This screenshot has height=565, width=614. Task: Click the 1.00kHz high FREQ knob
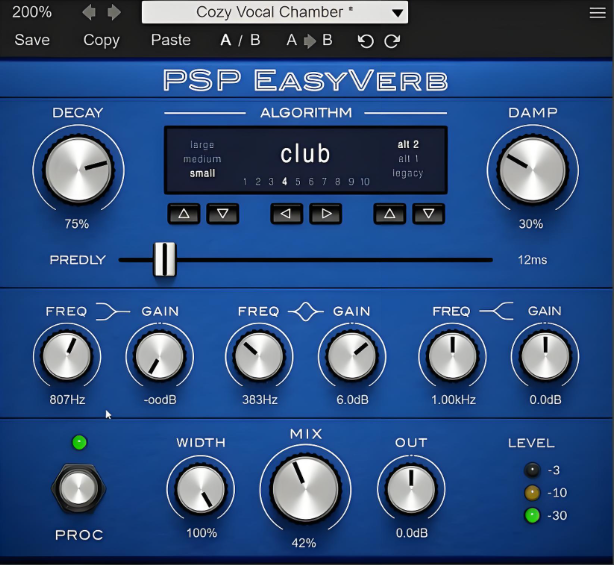[x=453, y=356]
